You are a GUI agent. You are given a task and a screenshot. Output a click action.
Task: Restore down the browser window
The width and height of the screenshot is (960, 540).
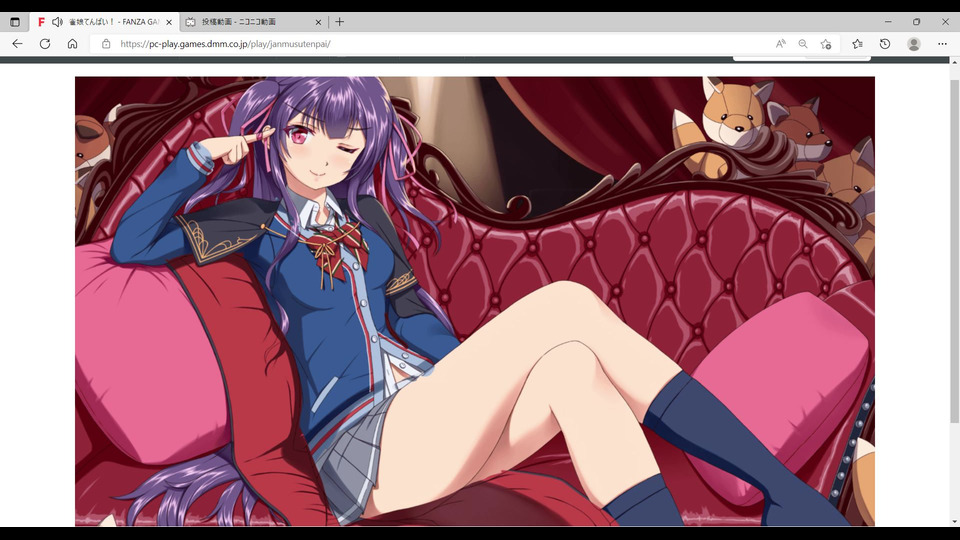point(917,22)
